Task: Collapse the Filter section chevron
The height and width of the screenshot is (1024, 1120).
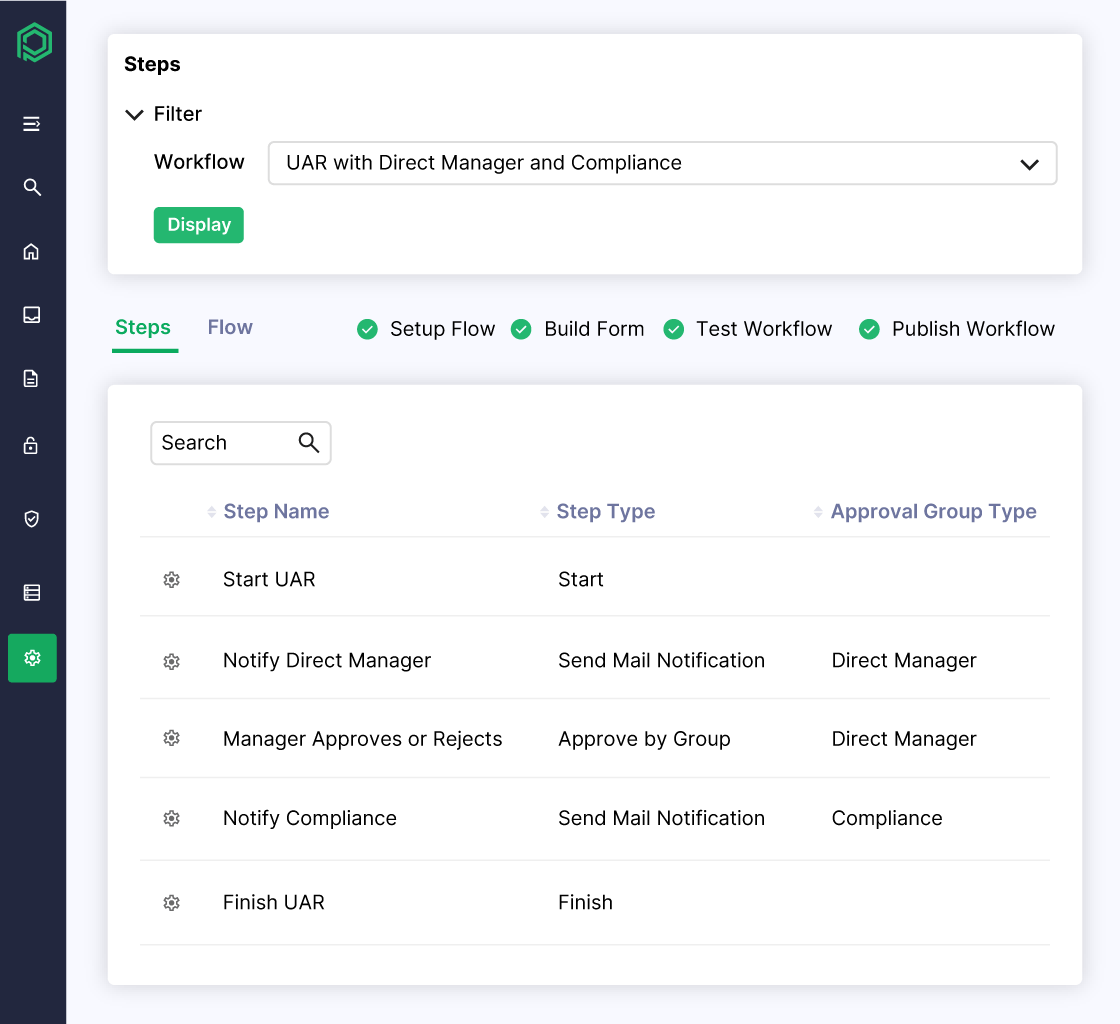Action: click(134, 114)
